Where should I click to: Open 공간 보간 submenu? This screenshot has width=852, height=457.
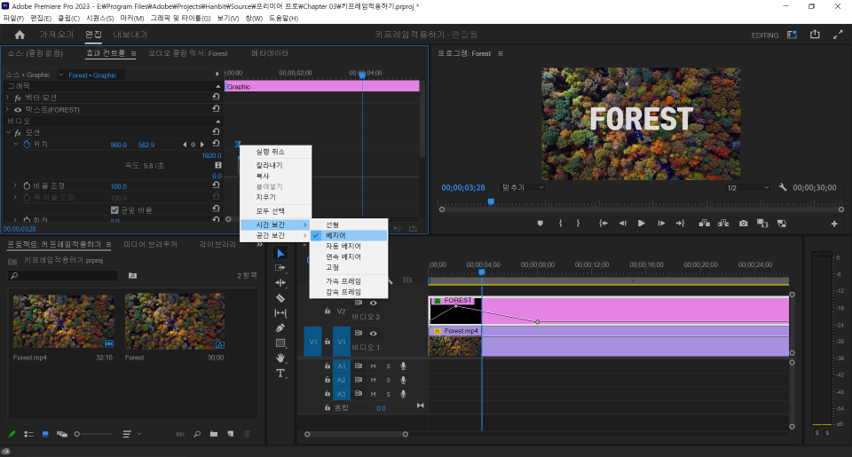[x=276, y=235]
